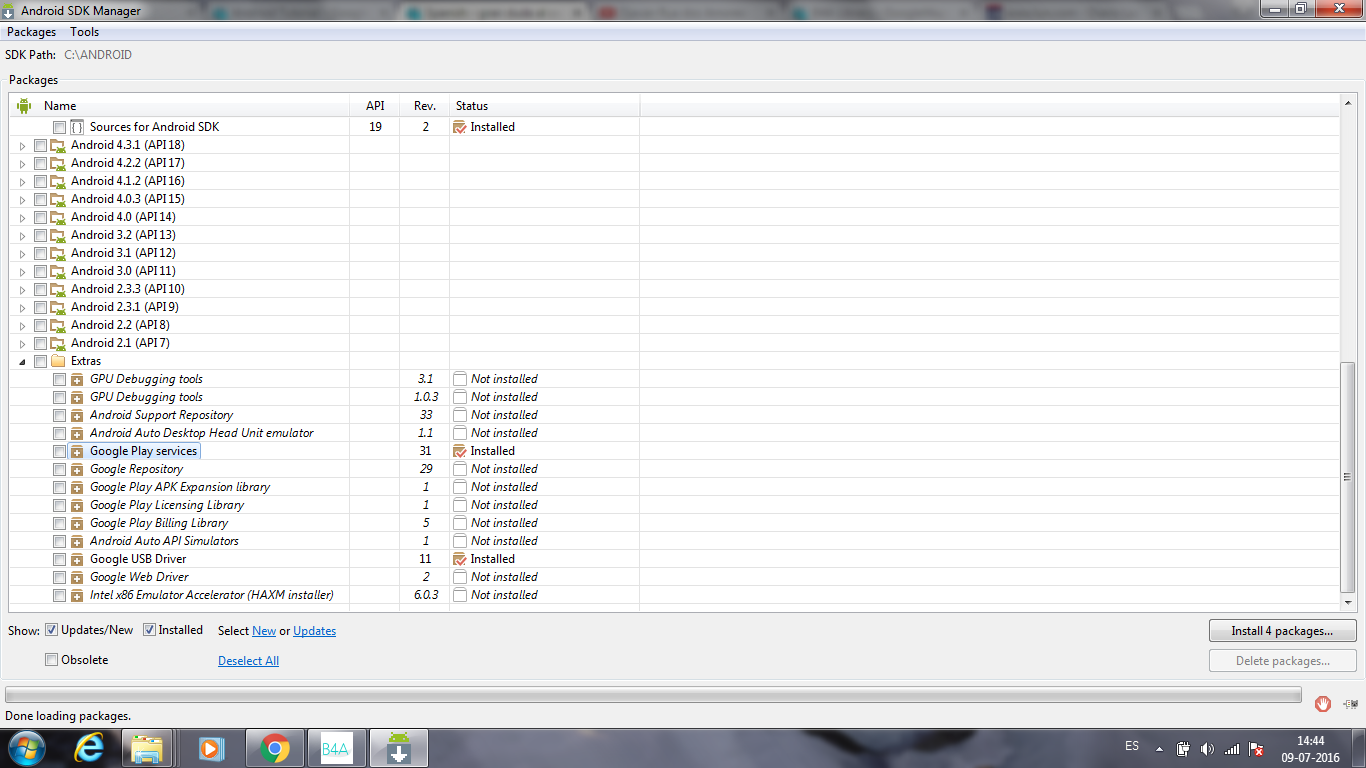Viewport: 1366px width, 768px height.
Task: Click the ES language indicator in taskbar
Action: click(1132, 746)
